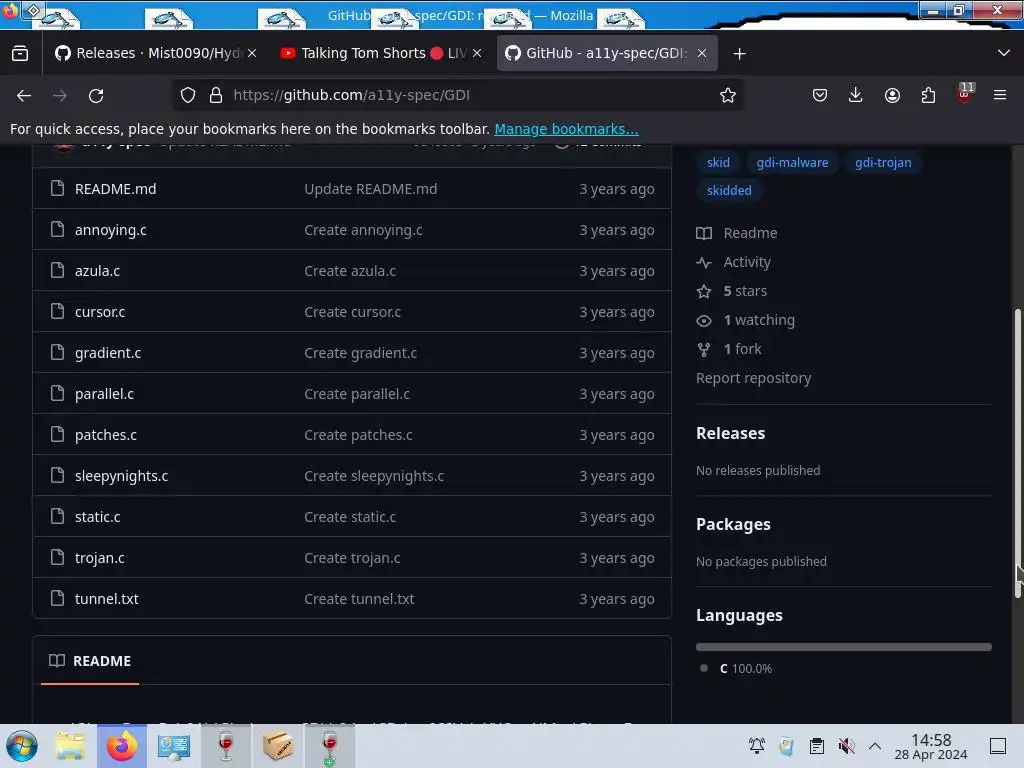Click the C 100.0% language entry
The image size is (1024, 768).
click(x=744, y=669)
